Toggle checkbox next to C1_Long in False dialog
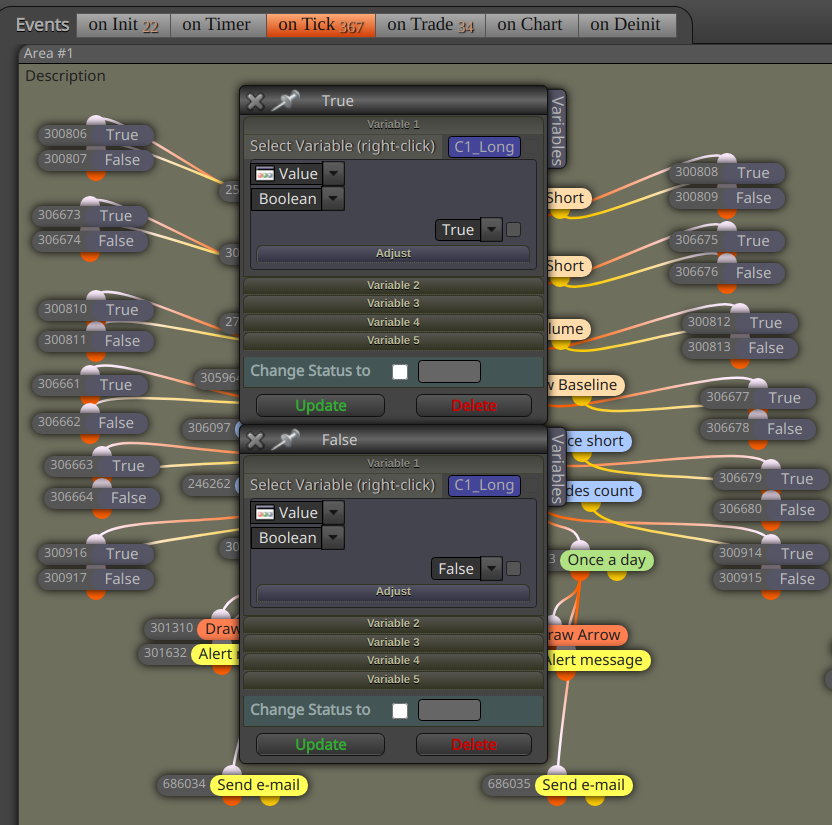Viewport: 832px width, 825px height. point(530,485)
